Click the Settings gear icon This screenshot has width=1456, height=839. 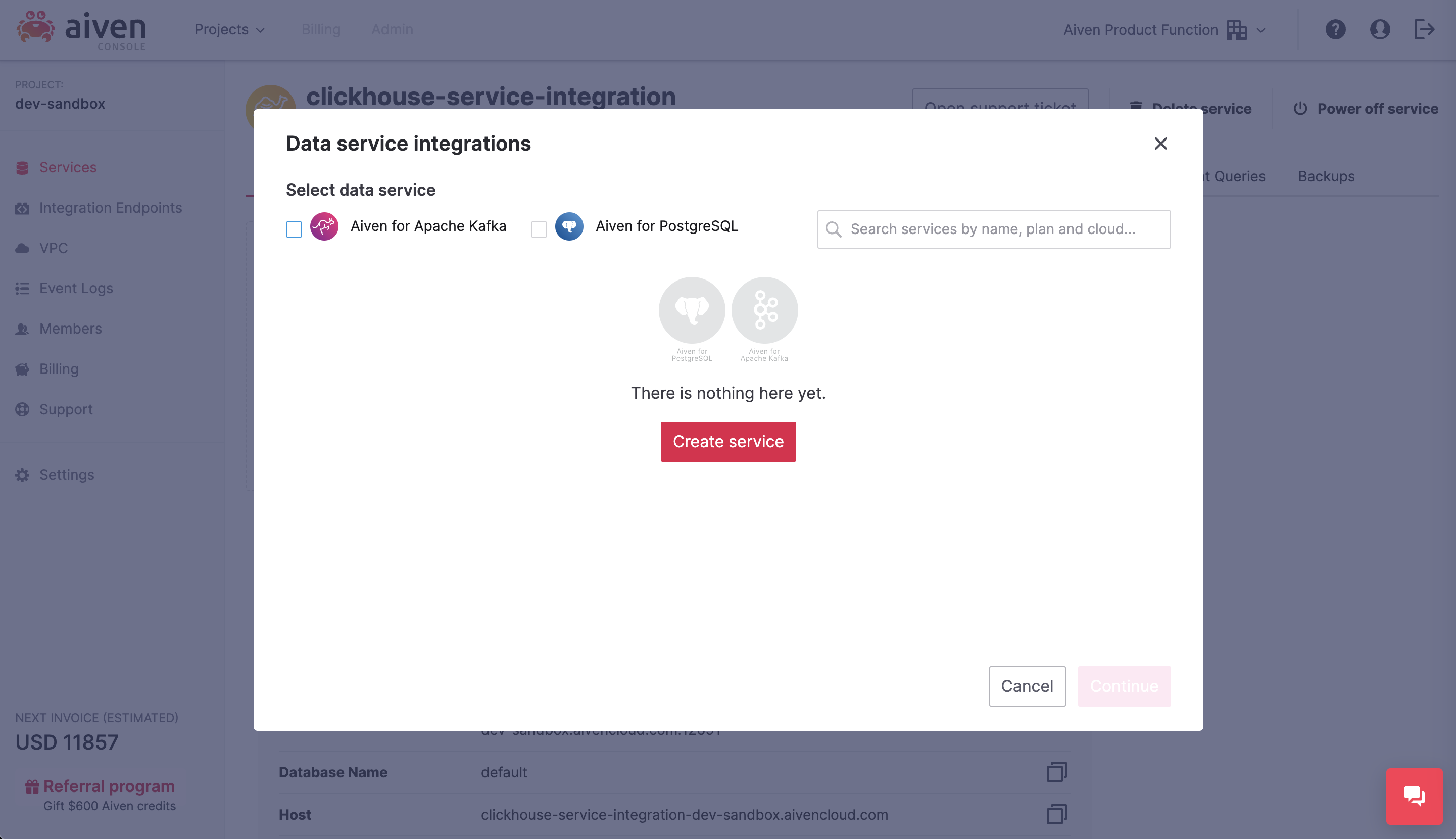tap(22, 475)
